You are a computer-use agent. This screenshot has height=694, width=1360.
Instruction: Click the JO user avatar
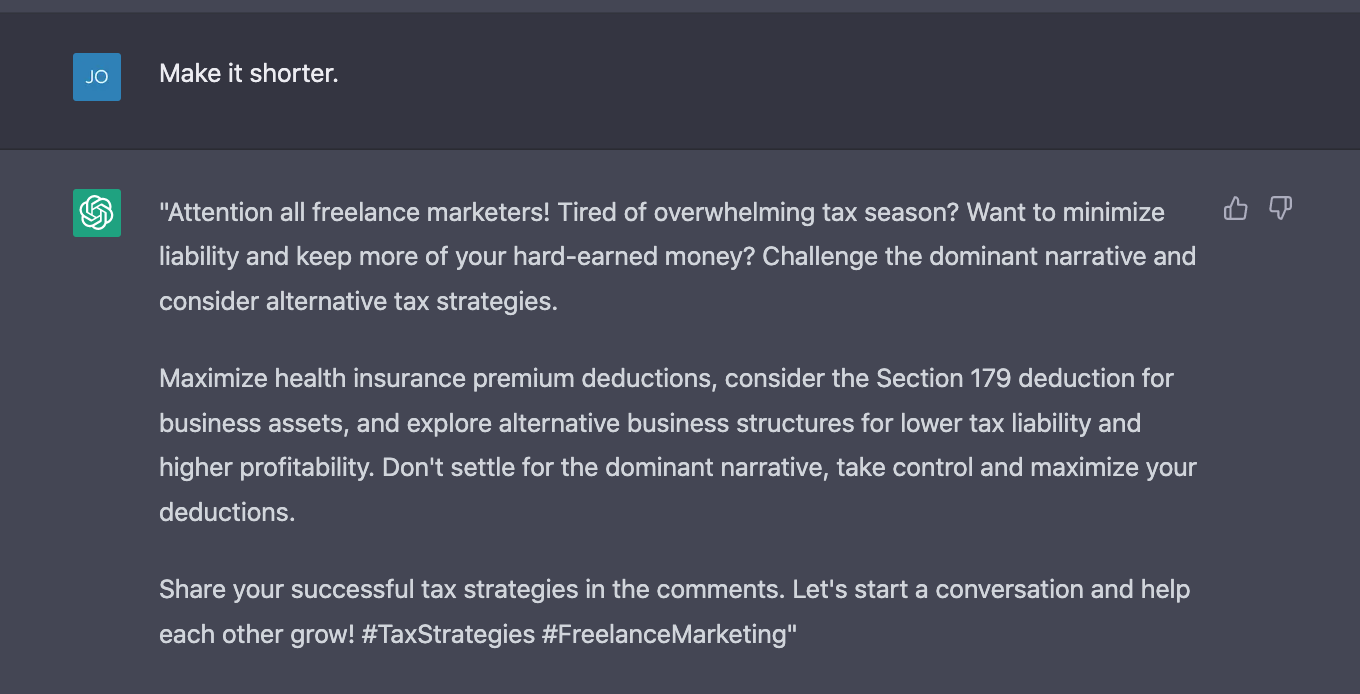pyautogui.click(x=97, y=77)
